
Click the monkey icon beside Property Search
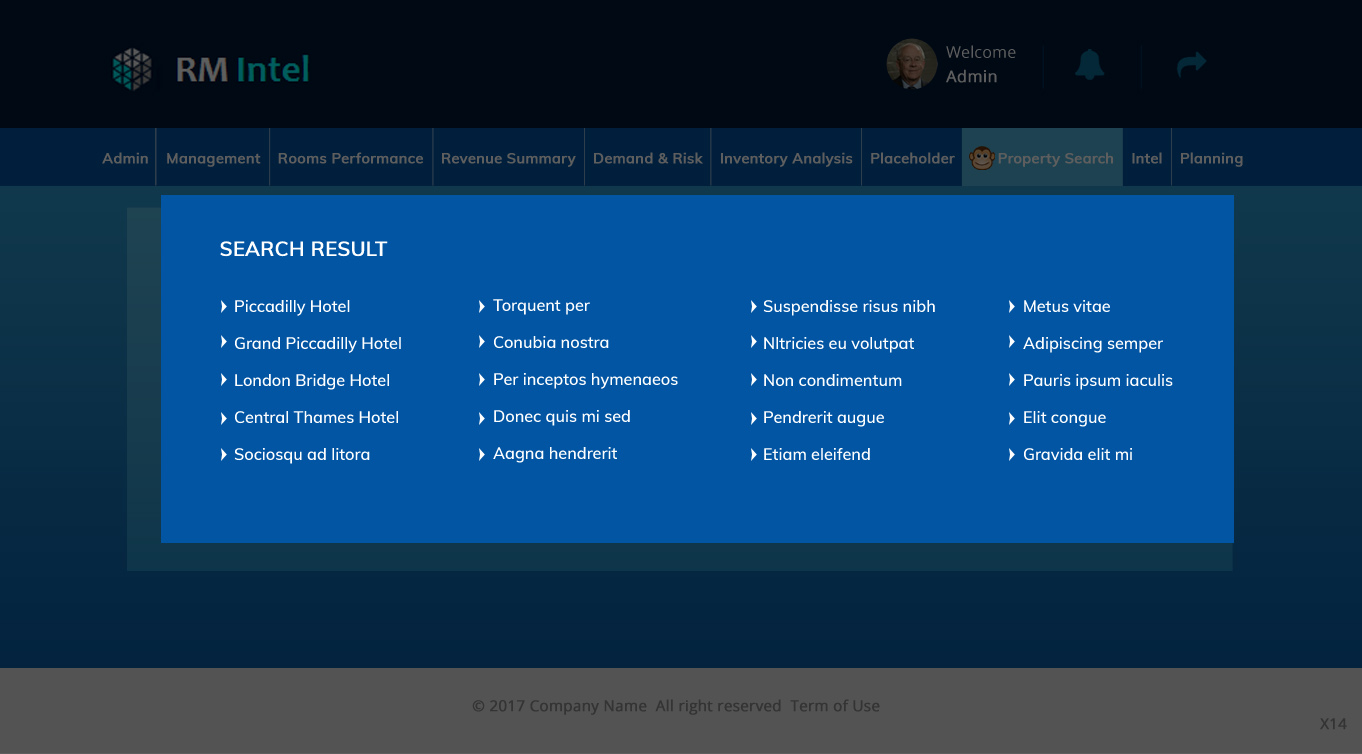(981, 158)
